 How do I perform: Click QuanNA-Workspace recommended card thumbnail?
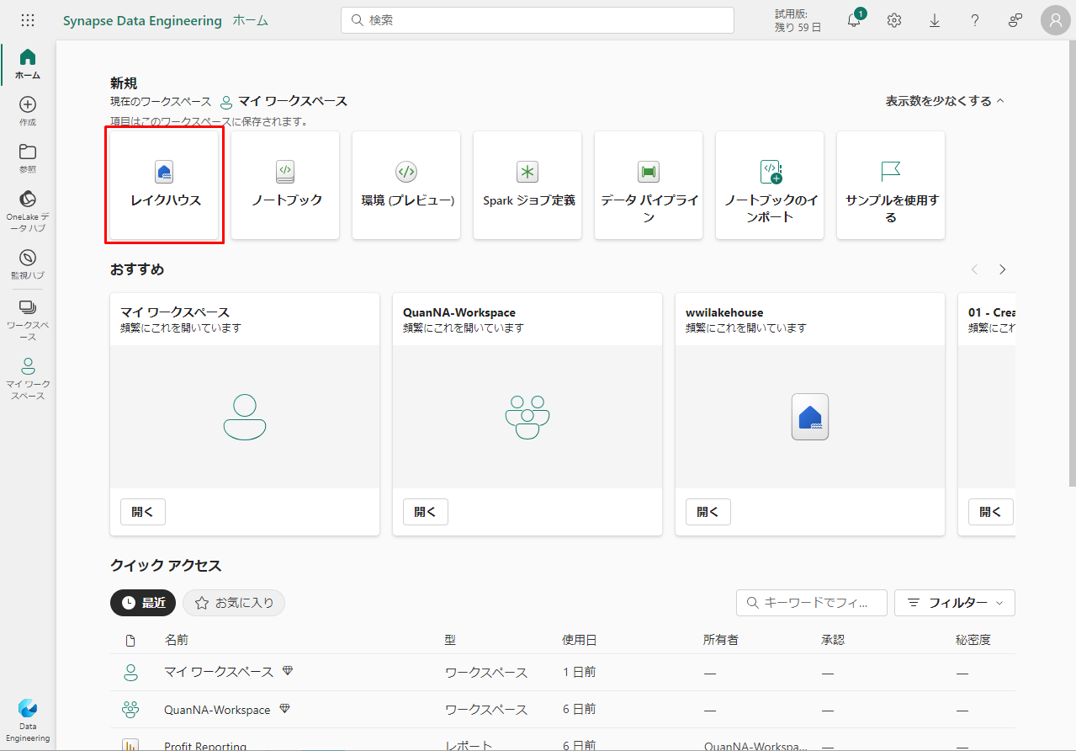pyautogui.click(x=527, y=417)
